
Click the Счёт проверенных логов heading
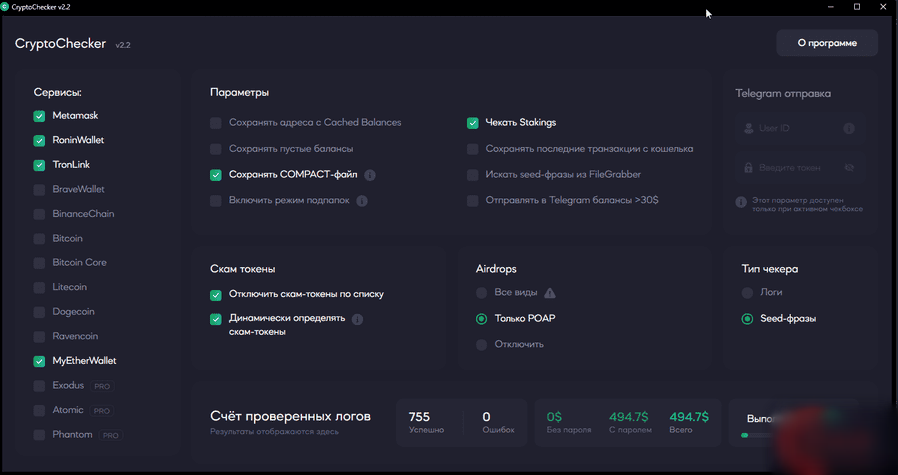[x=290, y=417]
